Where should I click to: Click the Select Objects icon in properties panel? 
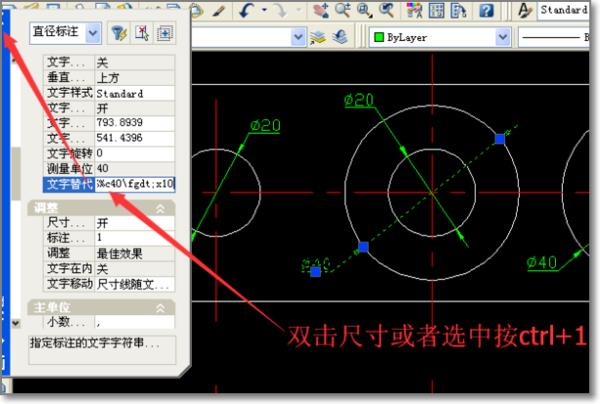142,33
